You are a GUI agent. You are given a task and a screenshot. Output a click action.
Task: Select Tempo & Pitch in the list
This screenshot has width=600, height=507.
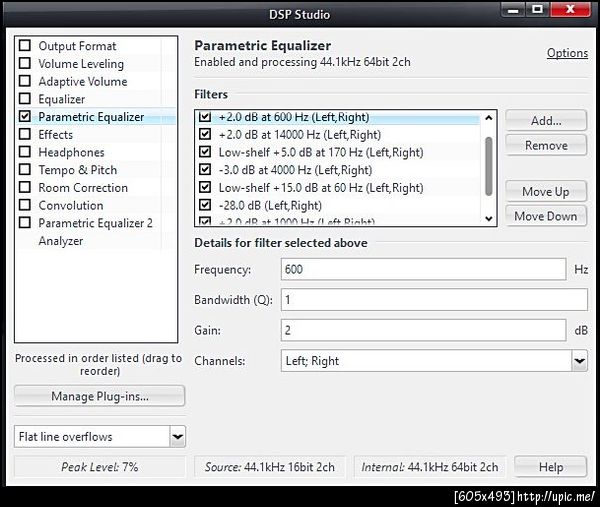click(x=78, y=170)
